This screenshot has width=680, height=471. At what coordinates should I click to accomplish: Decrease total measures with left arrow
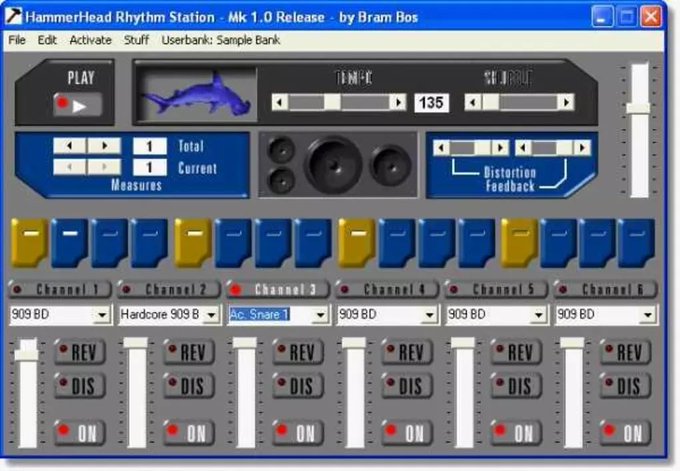coord(70,146)
